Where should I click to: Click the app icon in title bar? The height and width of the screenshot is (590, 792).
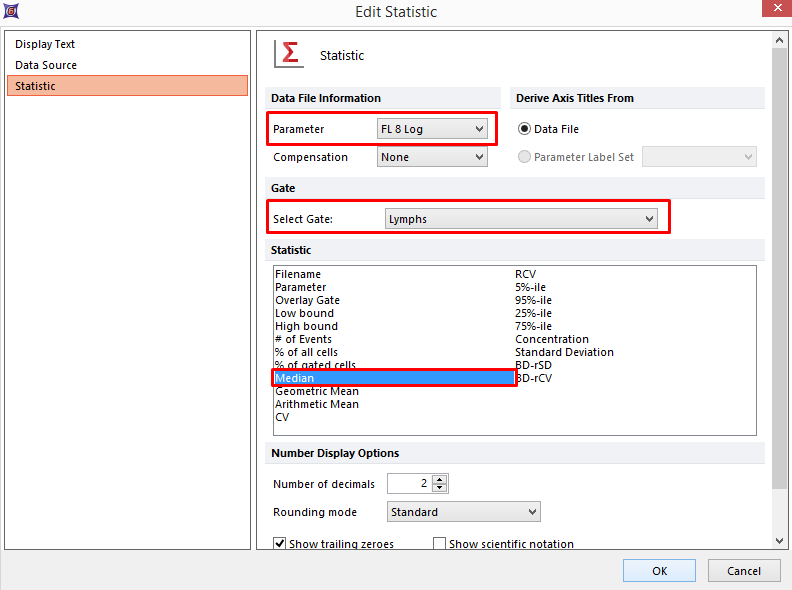pyautogui.click(x=10, y=12)
